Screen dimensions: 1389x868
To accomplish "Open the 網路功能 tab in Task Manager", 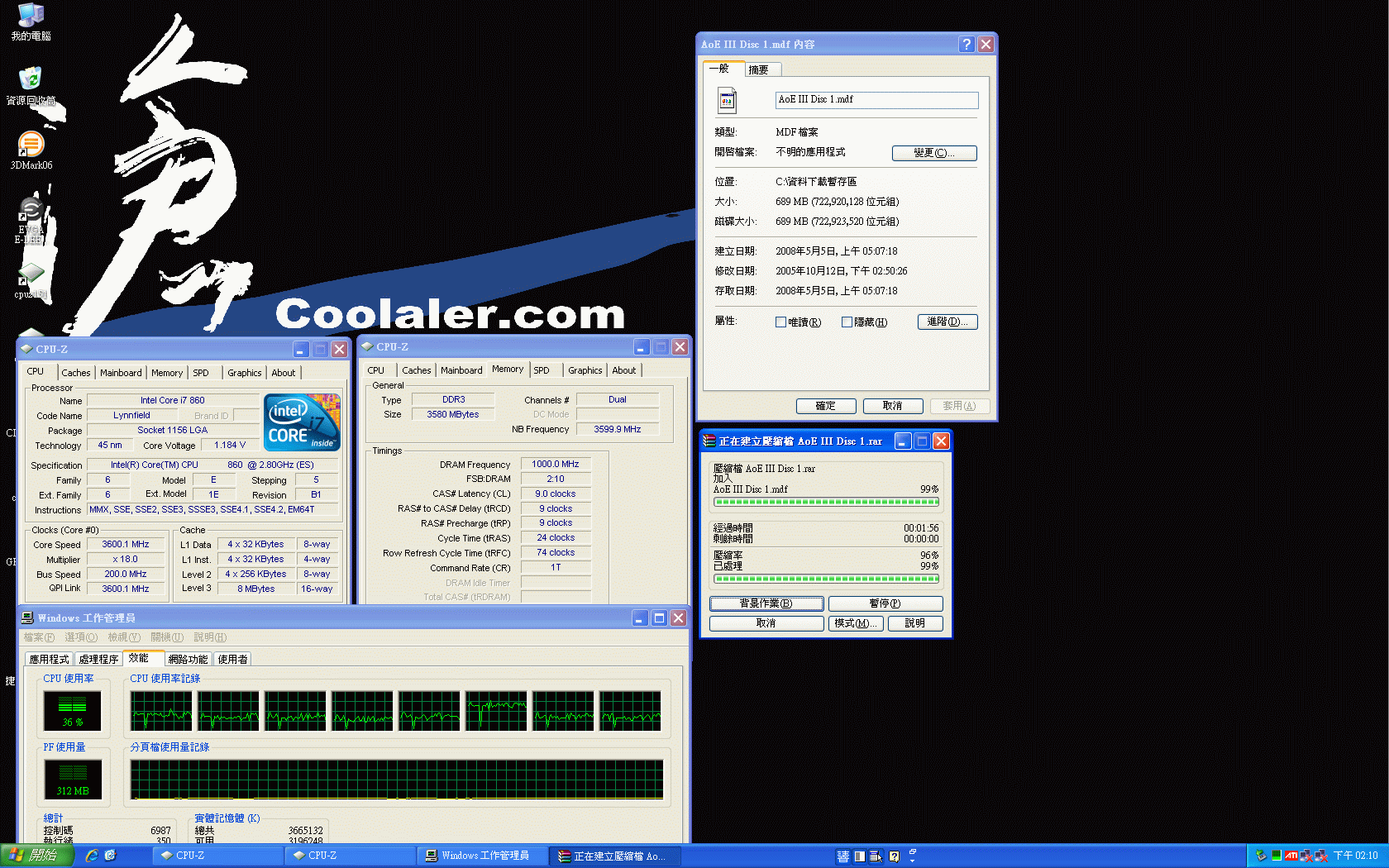I will pos(188,660).
